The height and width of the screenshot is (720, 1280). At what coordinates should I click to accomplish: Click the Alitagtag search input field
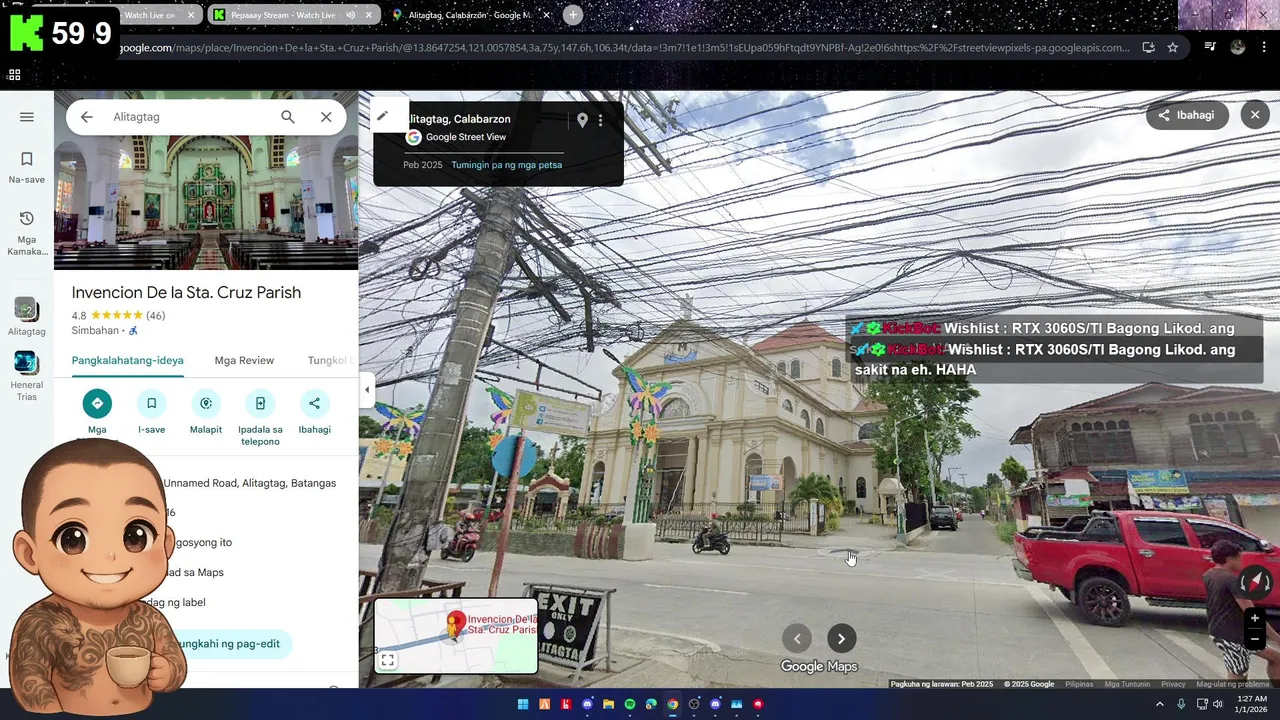190,117
